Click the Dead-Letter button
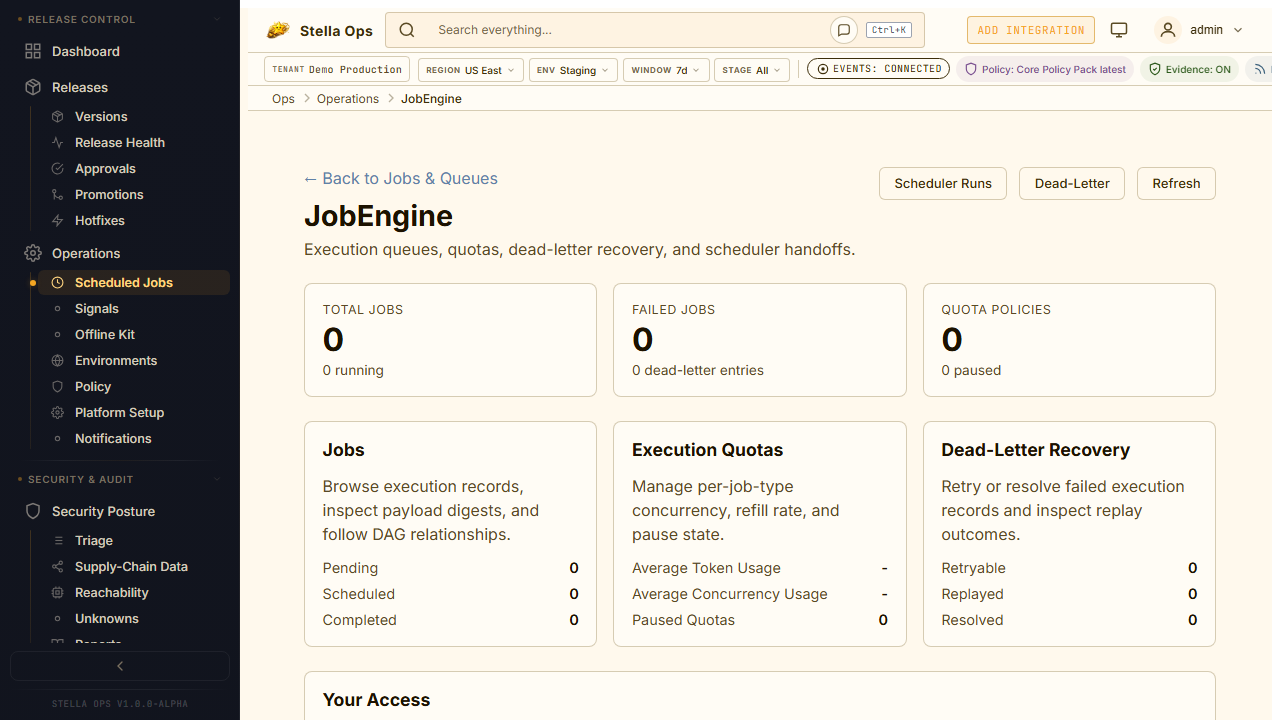 pos(1071,183)
